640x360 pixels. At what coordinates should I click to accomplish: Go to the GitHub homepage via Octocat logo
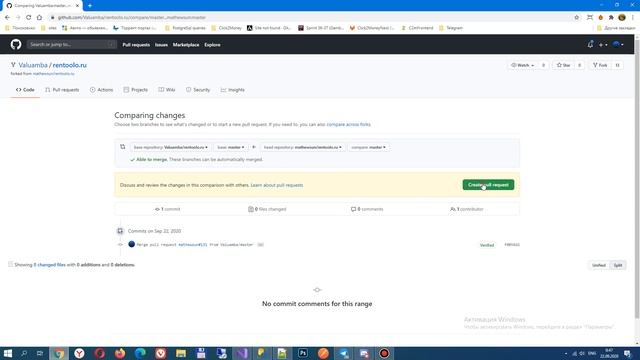[16, 44]
